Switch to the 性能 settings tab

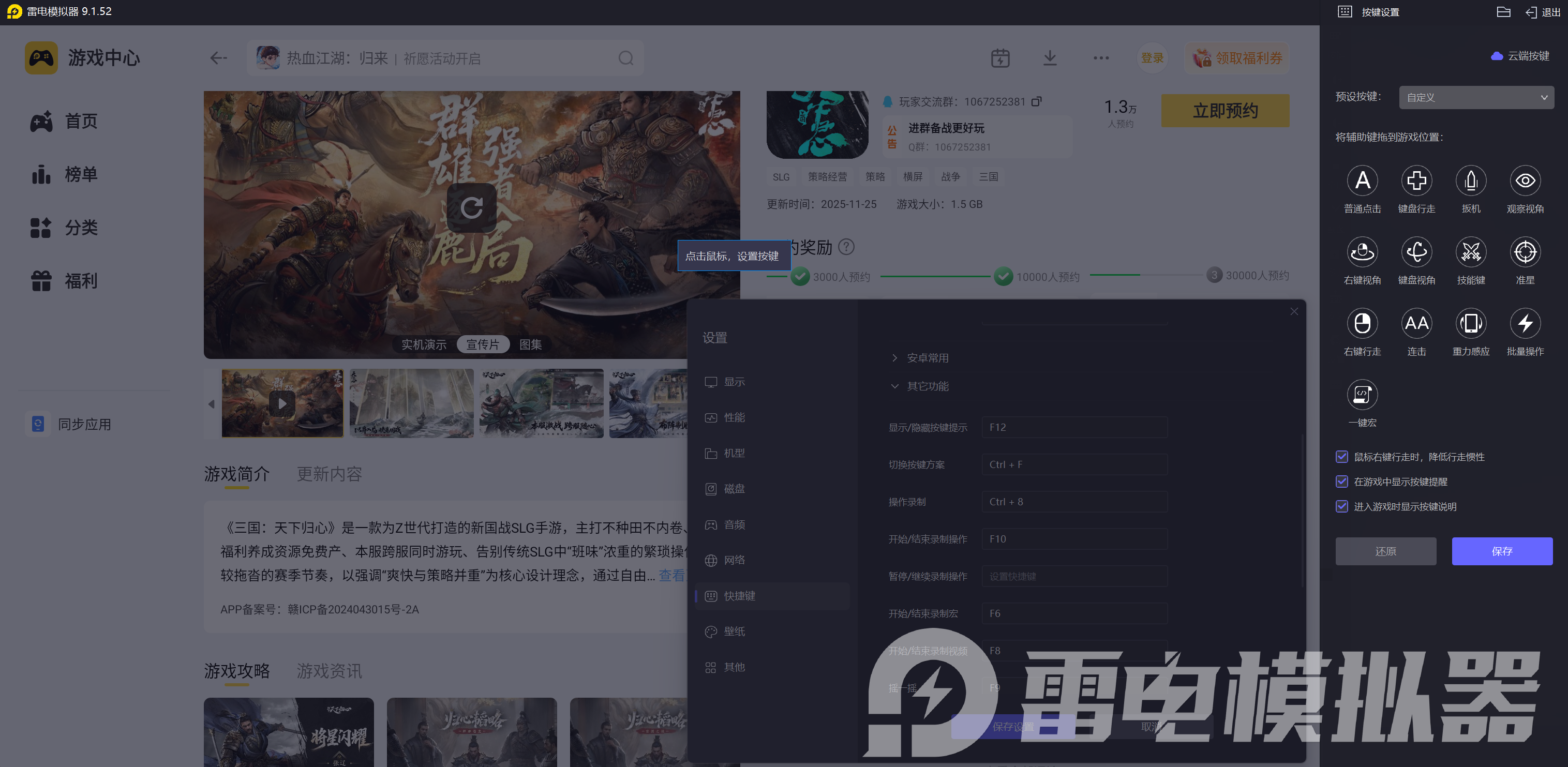[x=734, y=417]
